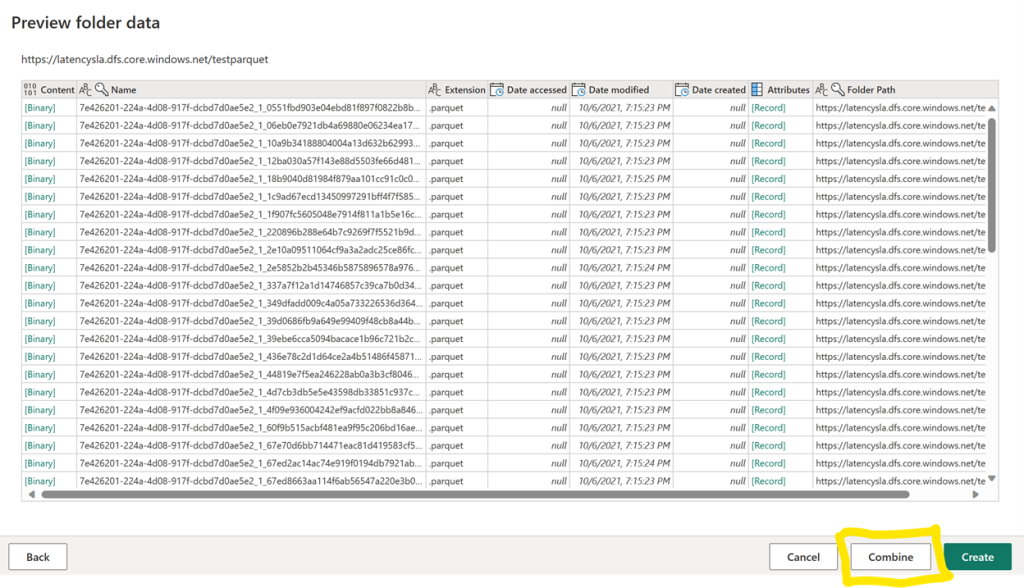
Task: Click the datetime icon in Date accessed header
Action: click(497, 90)
